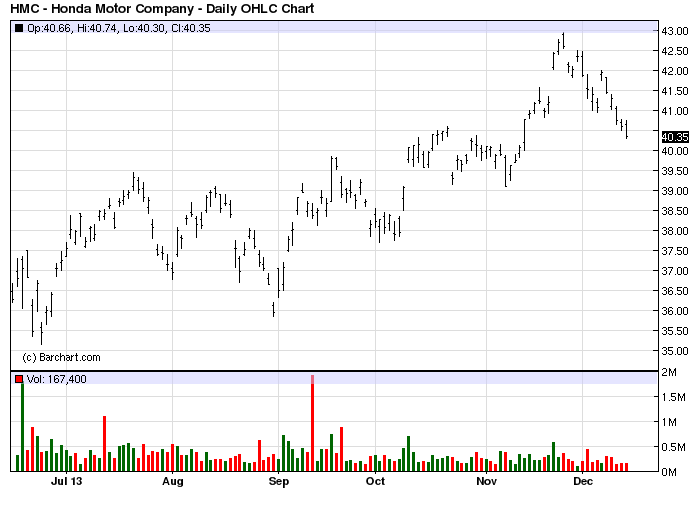The width and height of the screenshot is (700, 512).
Task: Click the 2M volume axis label
Action: pyautogui.click(x=669, y=372)
